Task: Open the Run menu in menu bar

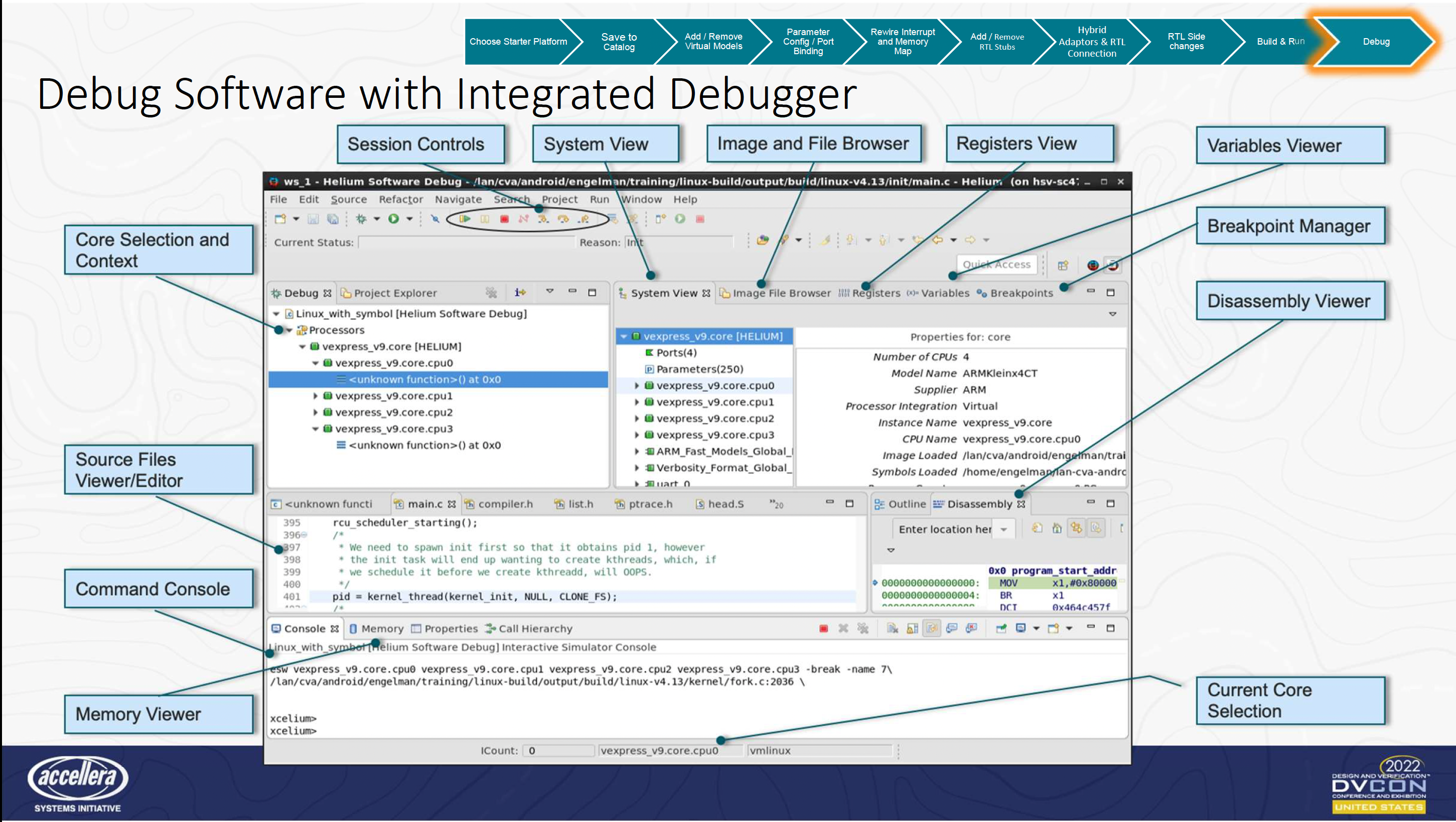Action: coord(599,201)
